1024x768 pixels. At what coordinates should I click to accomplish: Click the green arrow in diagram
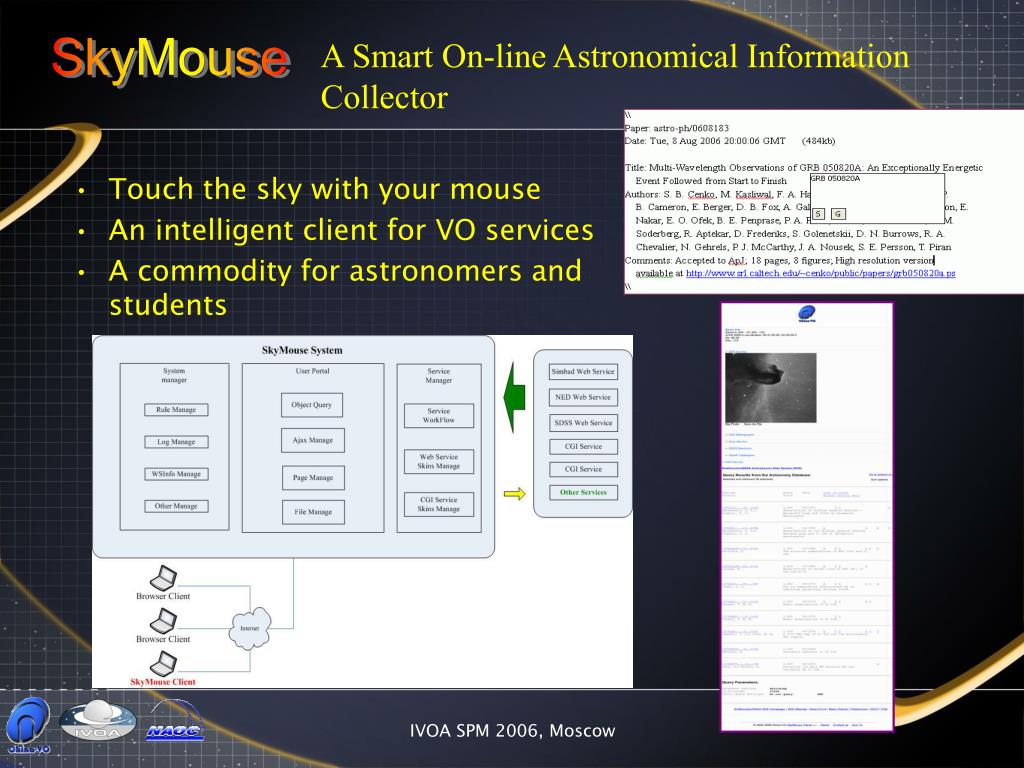tap(515, 398)
